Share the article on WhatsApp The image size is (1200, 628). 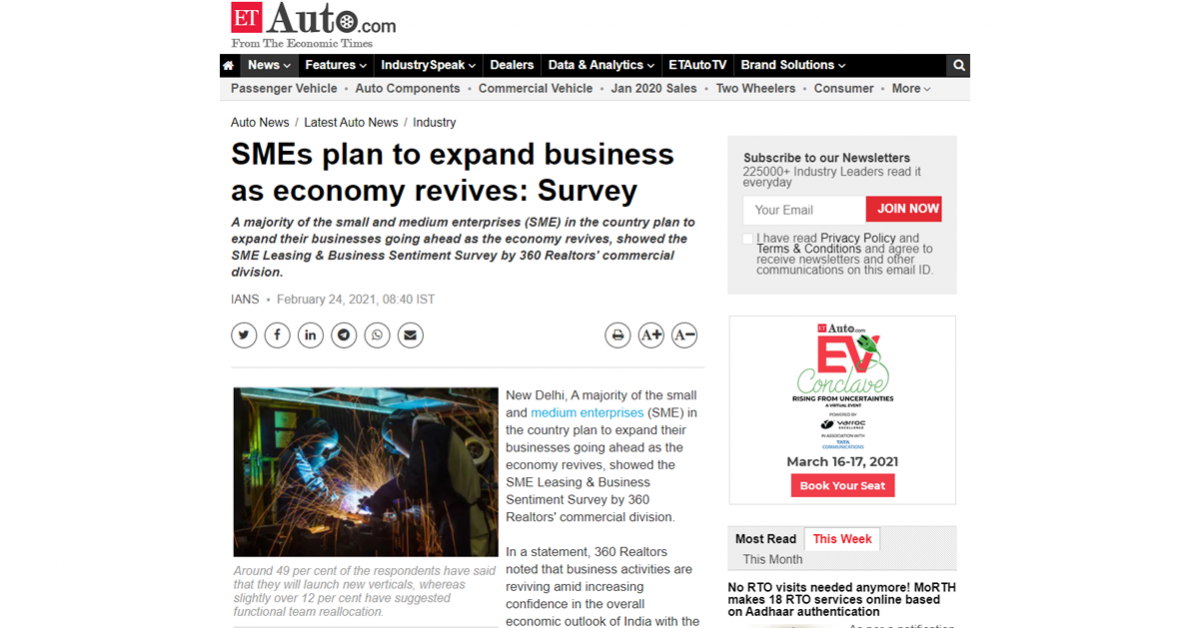[x=377, y=335]
